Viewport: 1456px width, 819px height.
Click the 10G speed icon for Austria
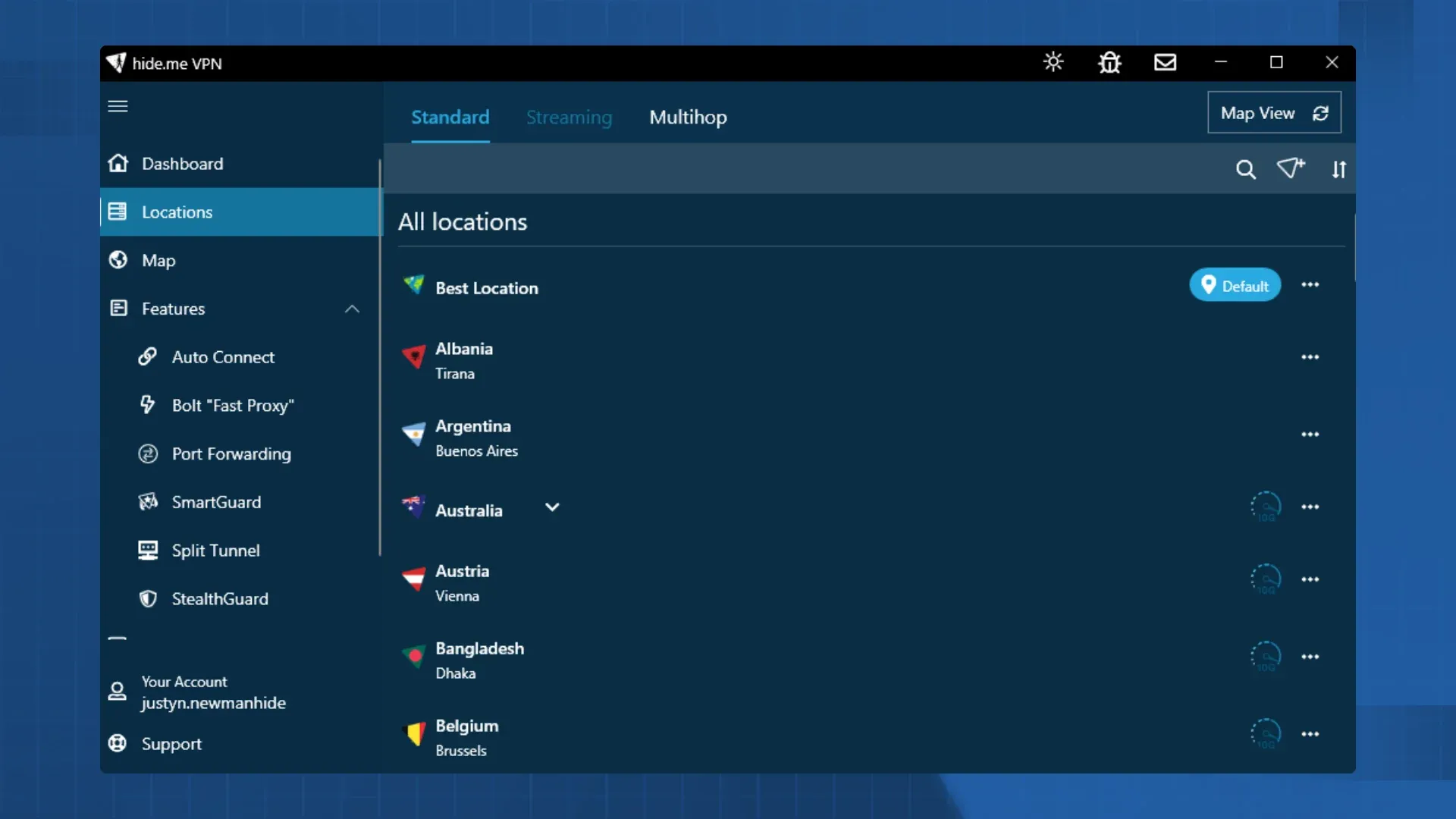[x=1266, y=579]
